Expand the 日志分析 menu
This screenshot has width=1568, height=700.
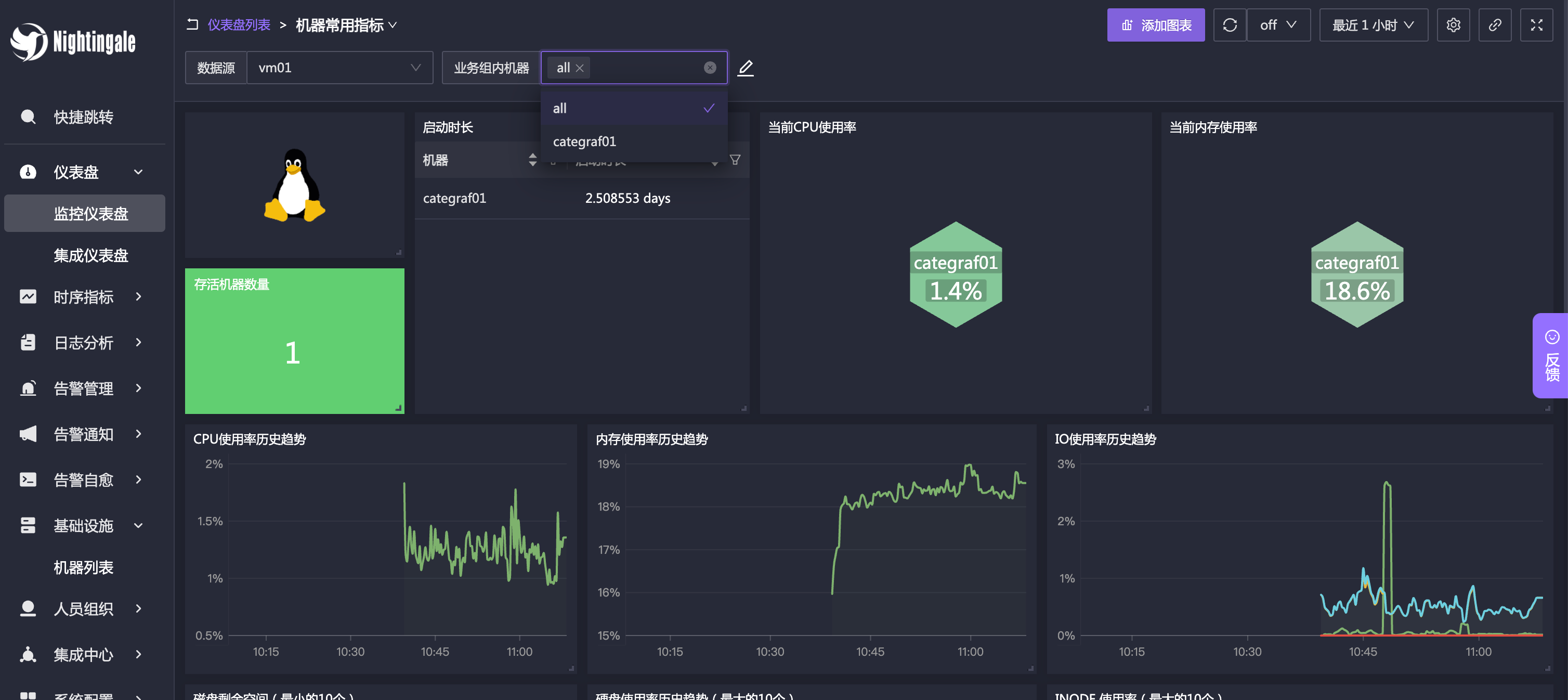[84, 342]
